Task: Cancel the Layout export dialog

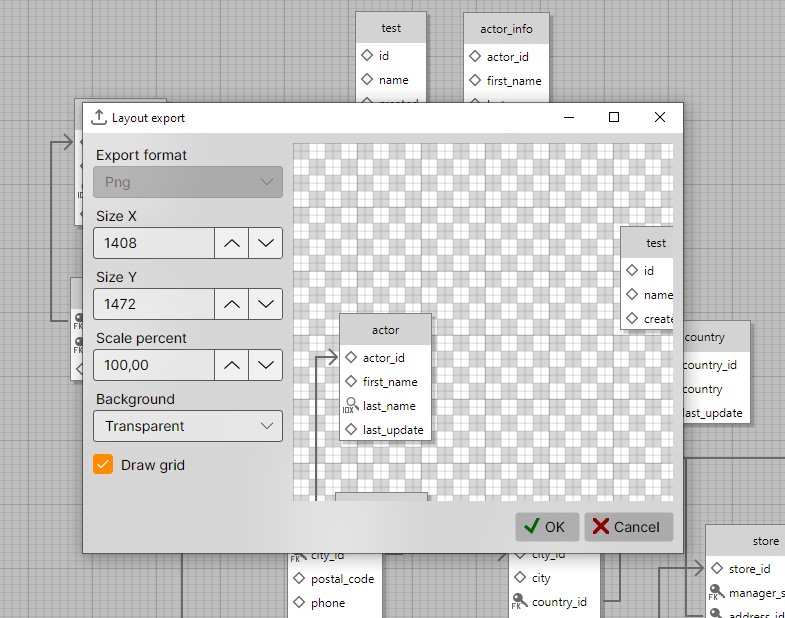Action: 629,527
